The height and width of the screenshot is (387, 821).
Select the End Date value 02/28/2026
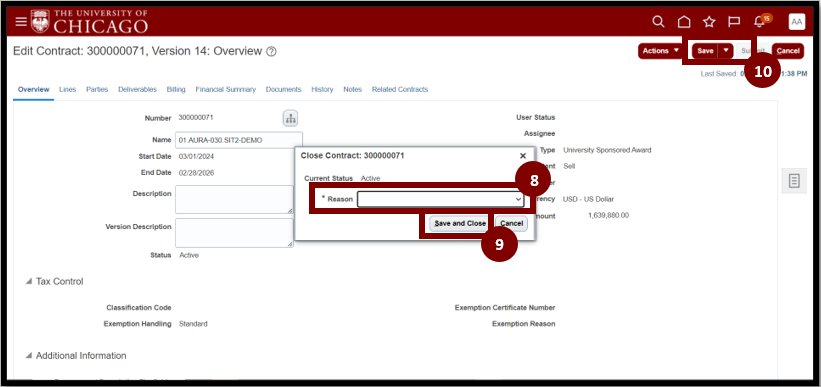pyautogui.click(x=196, y=173)
